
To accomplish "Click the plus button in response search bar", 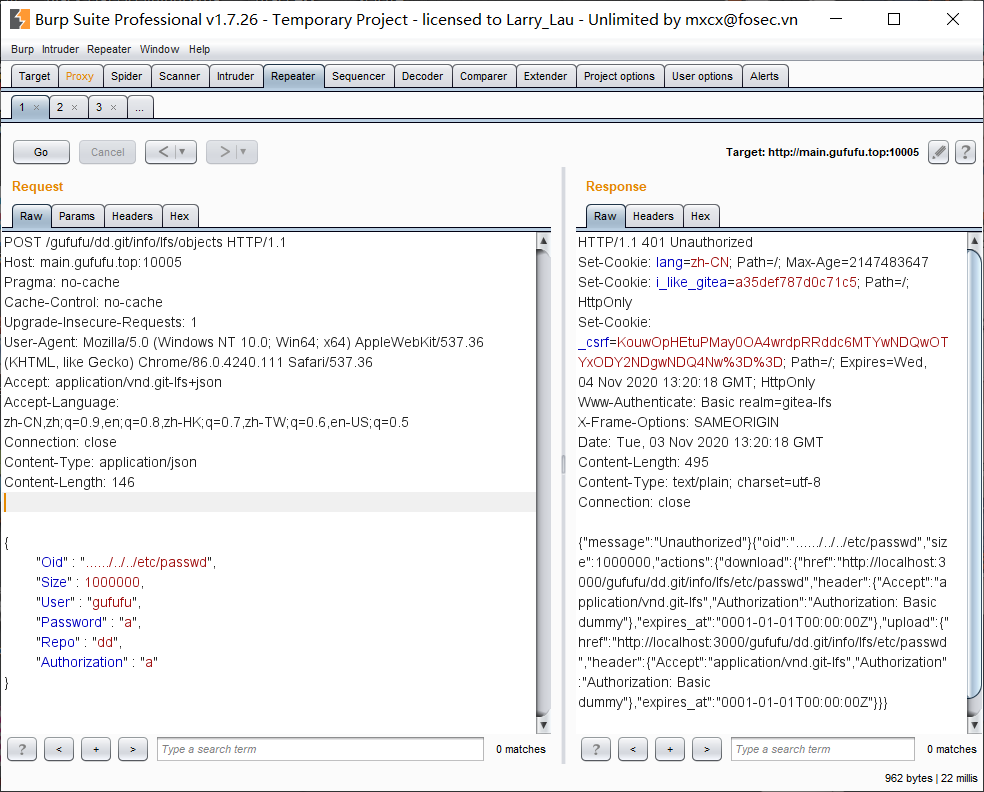I will pos(670,749).
